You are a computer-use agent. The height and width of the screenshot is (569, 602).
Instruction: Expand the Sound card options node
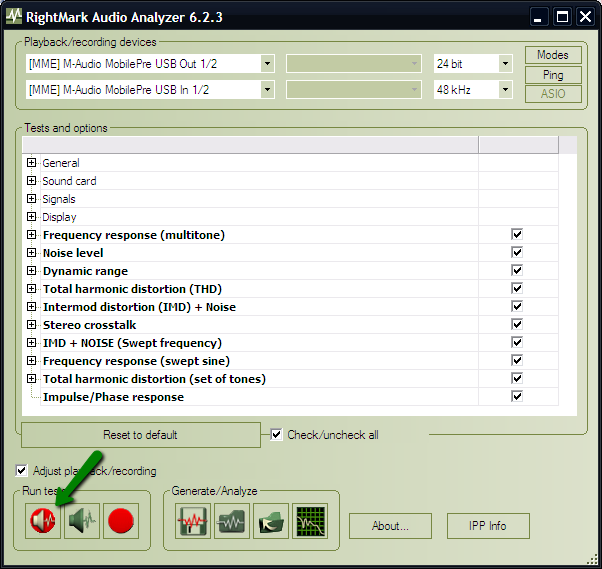click(x=31, y=180)
